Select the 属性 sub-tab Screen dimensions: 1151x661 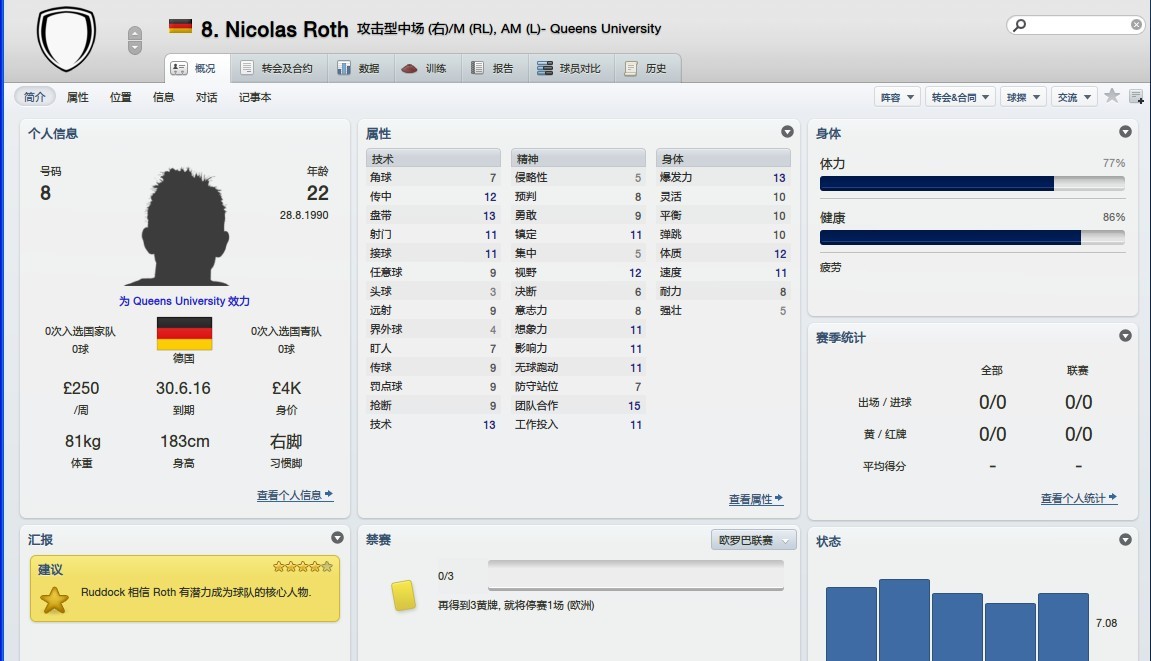[77, 97]
